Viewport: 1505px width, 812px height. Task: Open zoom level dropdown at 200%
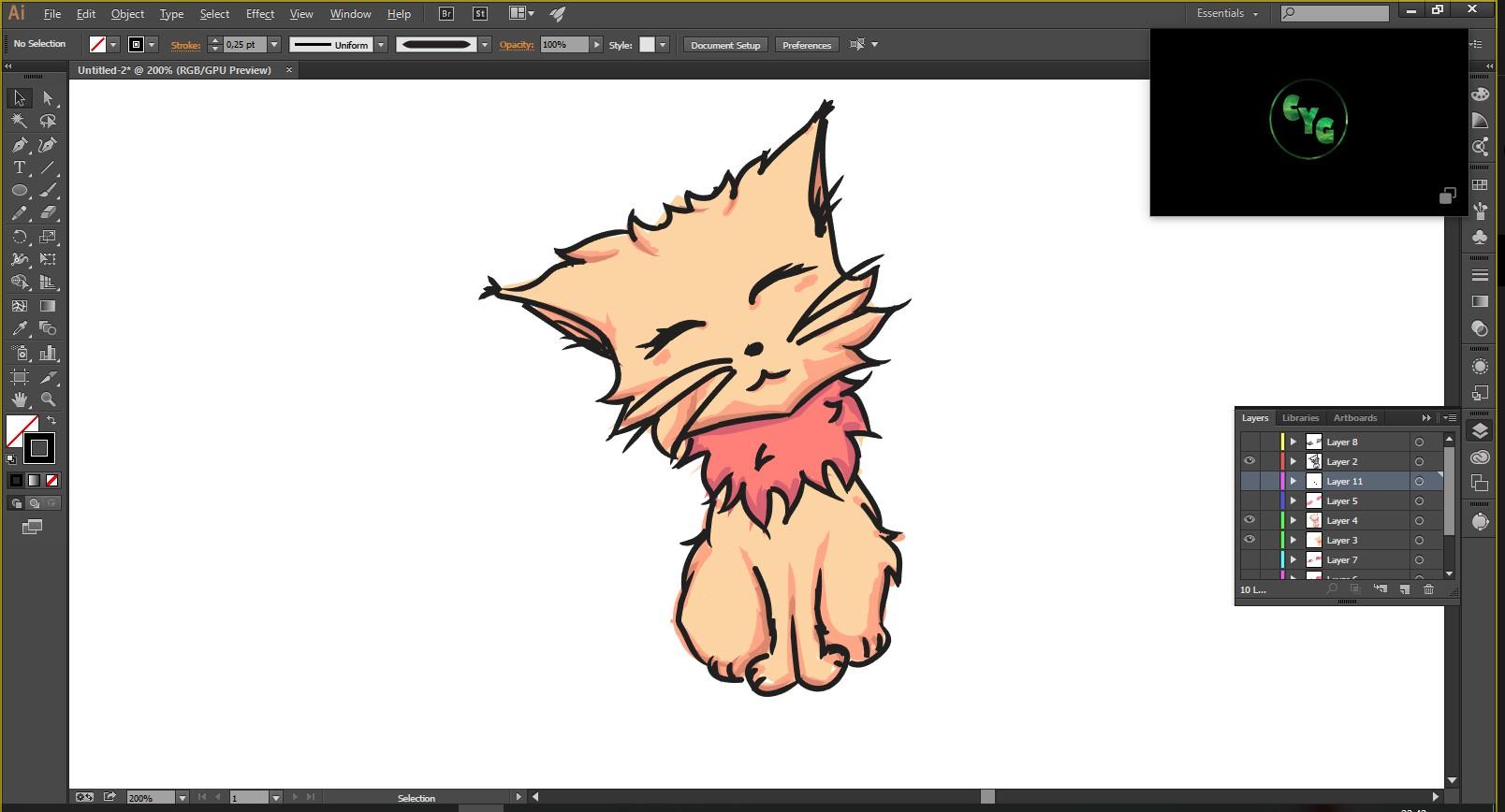183,798
